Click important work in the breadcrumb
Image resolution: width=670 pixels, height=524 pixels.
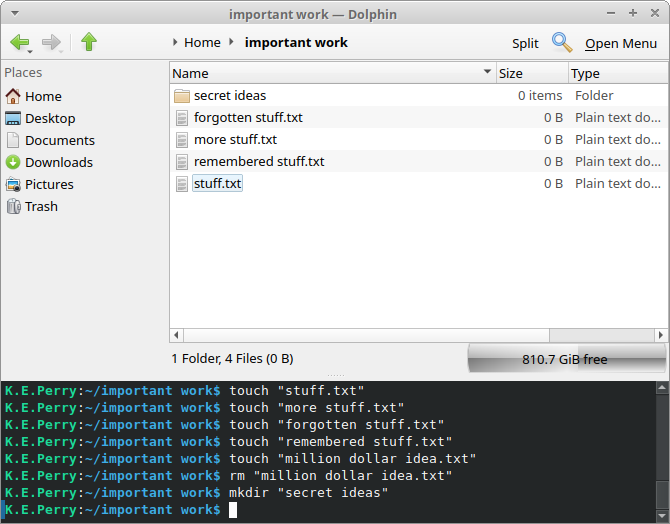[x=296, y=42]
